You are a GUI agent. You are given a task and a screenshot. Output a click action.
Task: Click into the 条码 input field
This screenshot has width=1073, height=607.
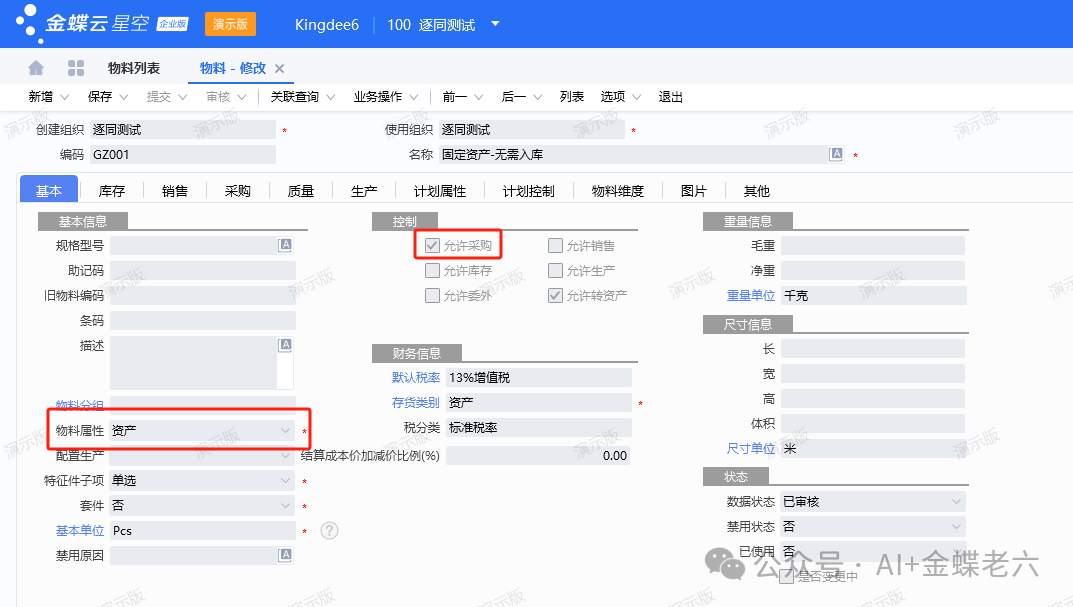coord(202,320)
